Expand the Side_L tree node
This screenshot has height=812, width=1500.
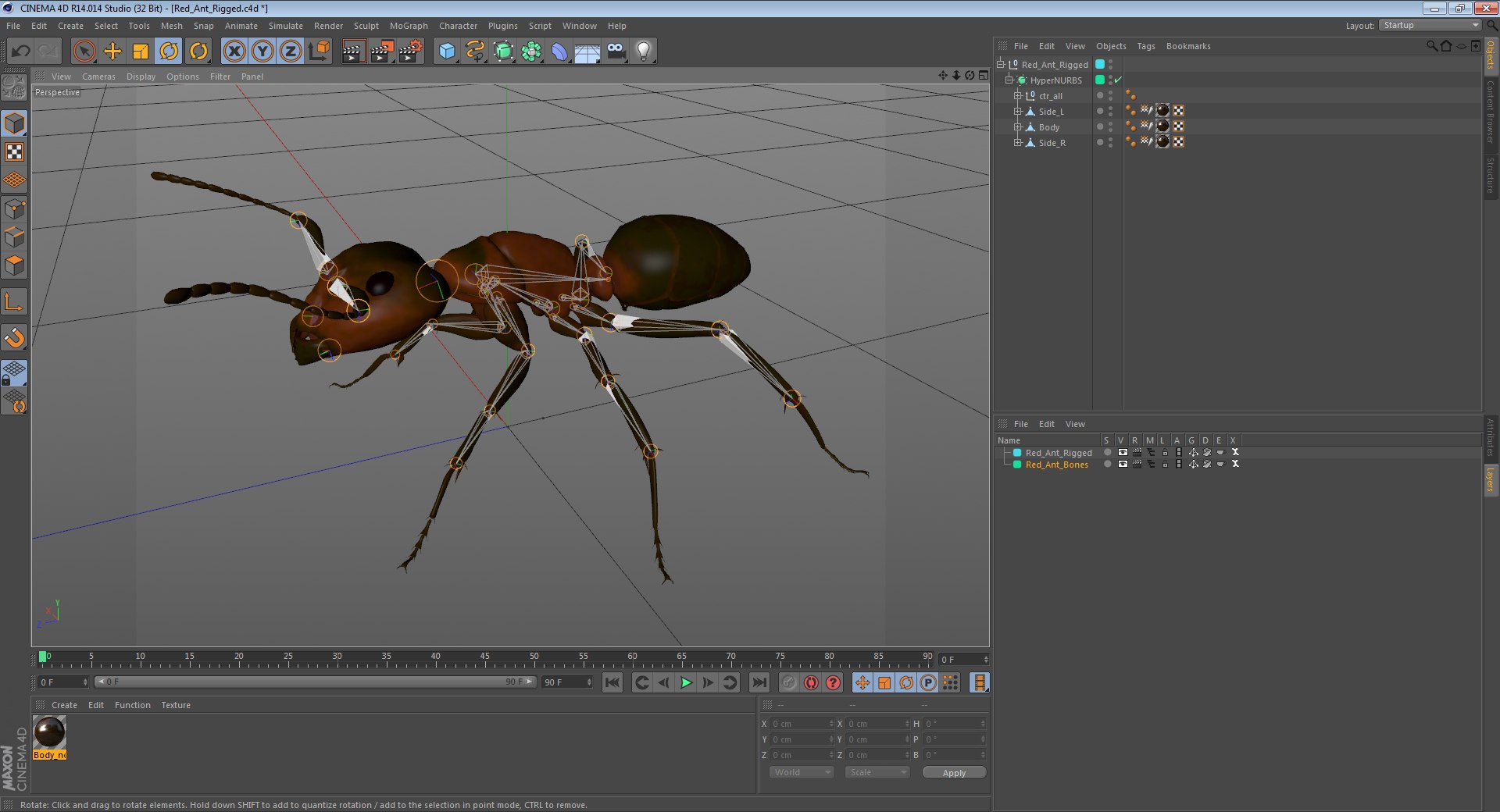pos(1018,112)
